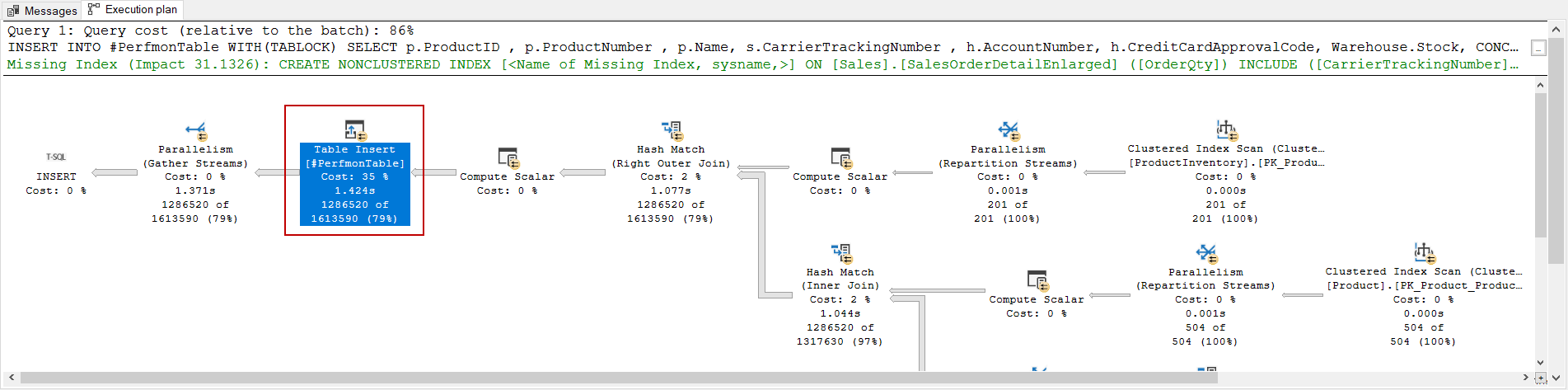Click the Right Outer Join '1.077s' time
This screenshot has width=1568, height=390.
(672, 190)
